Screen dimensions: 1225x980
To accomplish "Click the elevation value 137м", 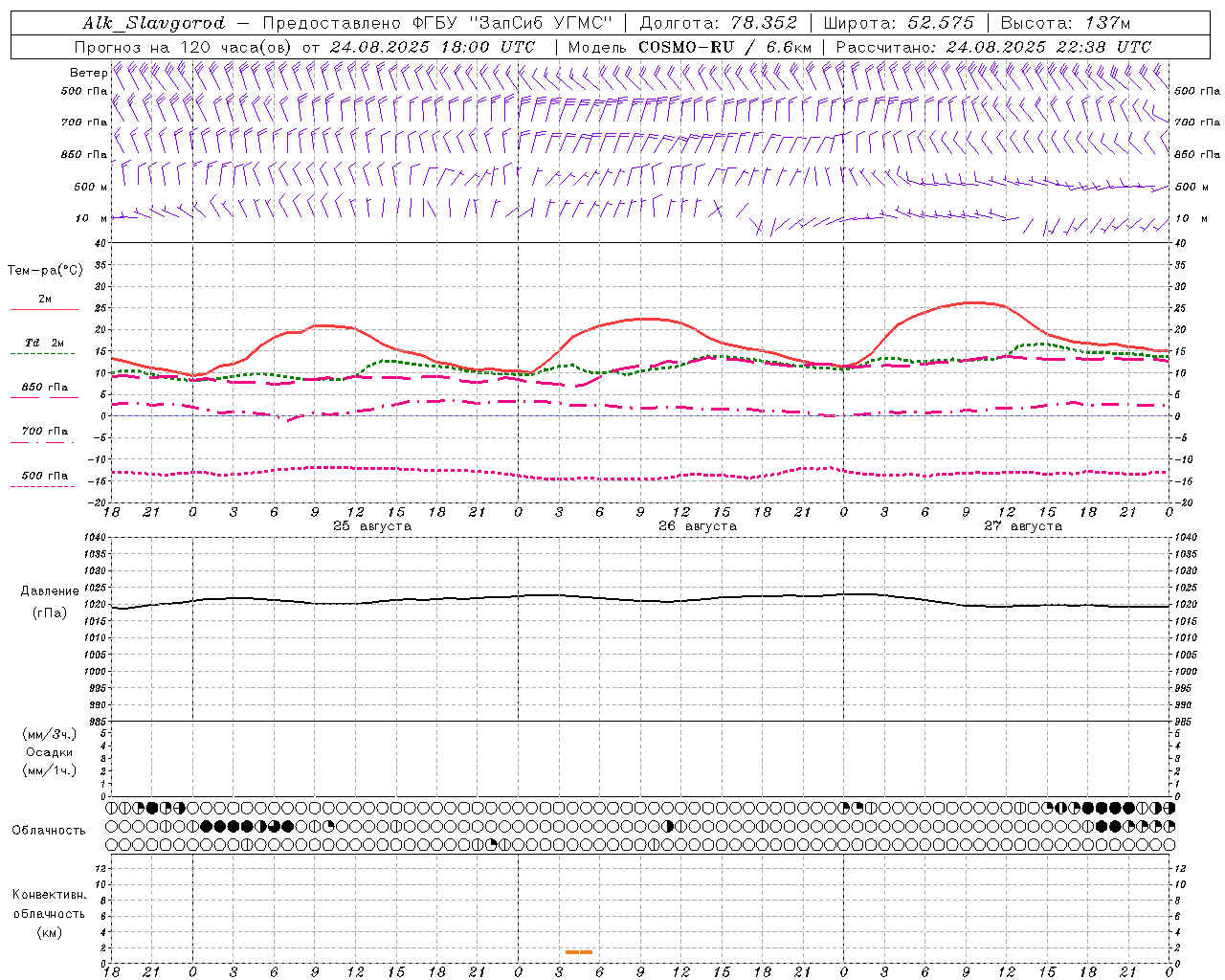I will point(1108,23).
